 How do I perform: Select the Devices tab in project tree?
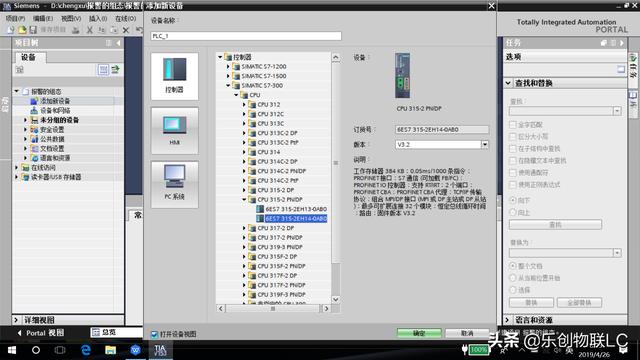[x=29, y=57]
